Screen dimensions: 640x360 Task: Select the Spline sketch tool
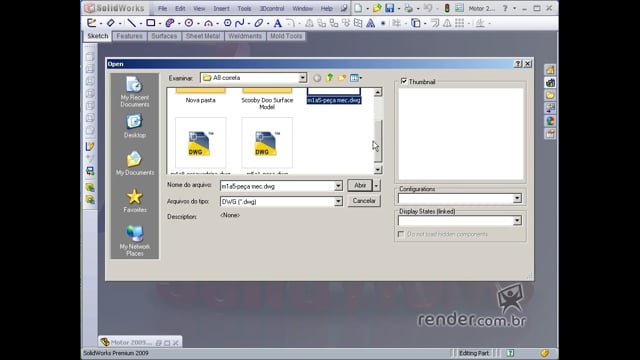point(240,23)
